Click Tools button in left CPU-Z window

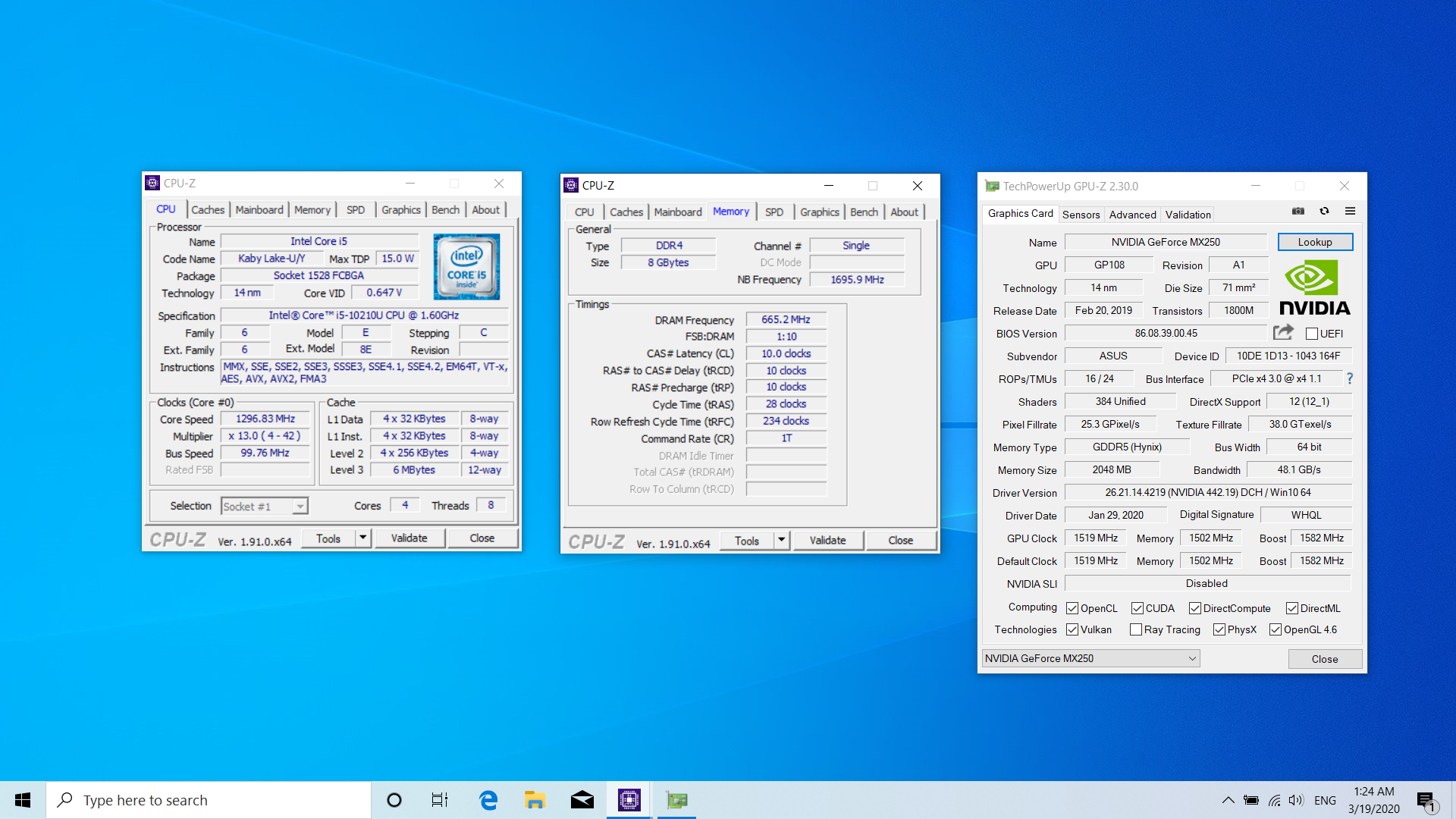328,538
